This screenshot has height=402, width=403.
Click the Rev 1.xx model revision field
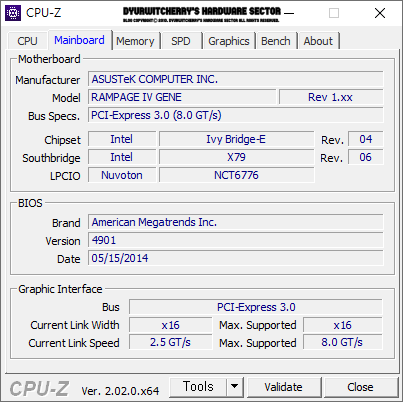point(331,97)
